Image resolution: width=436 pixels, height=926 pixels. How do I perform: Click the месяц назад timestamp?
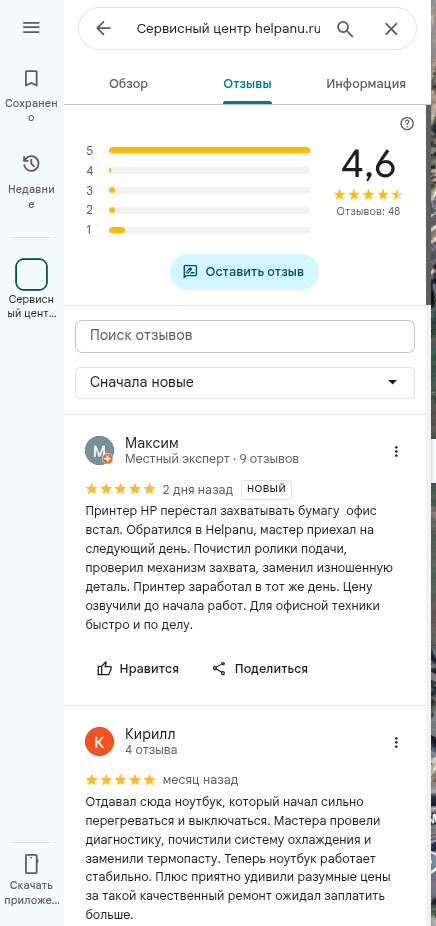click(200, 780)
